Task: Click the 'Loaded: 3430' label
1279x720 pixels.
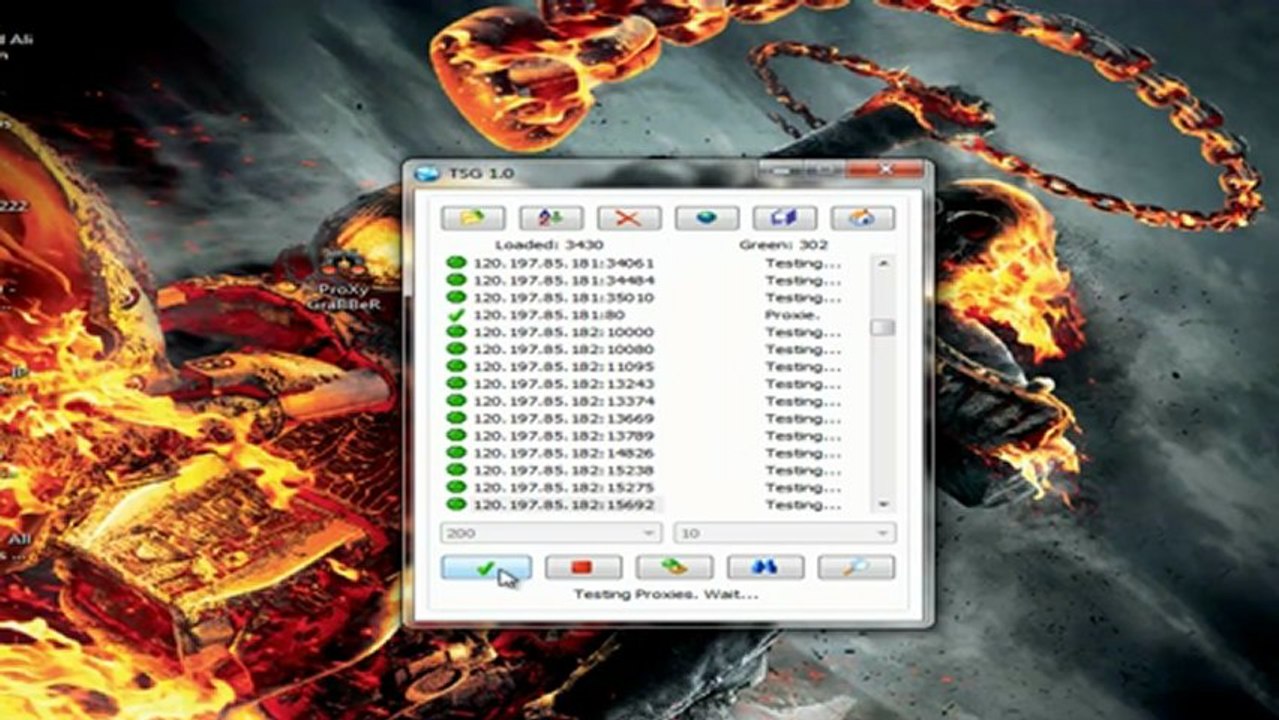Action: click(549, 244)
